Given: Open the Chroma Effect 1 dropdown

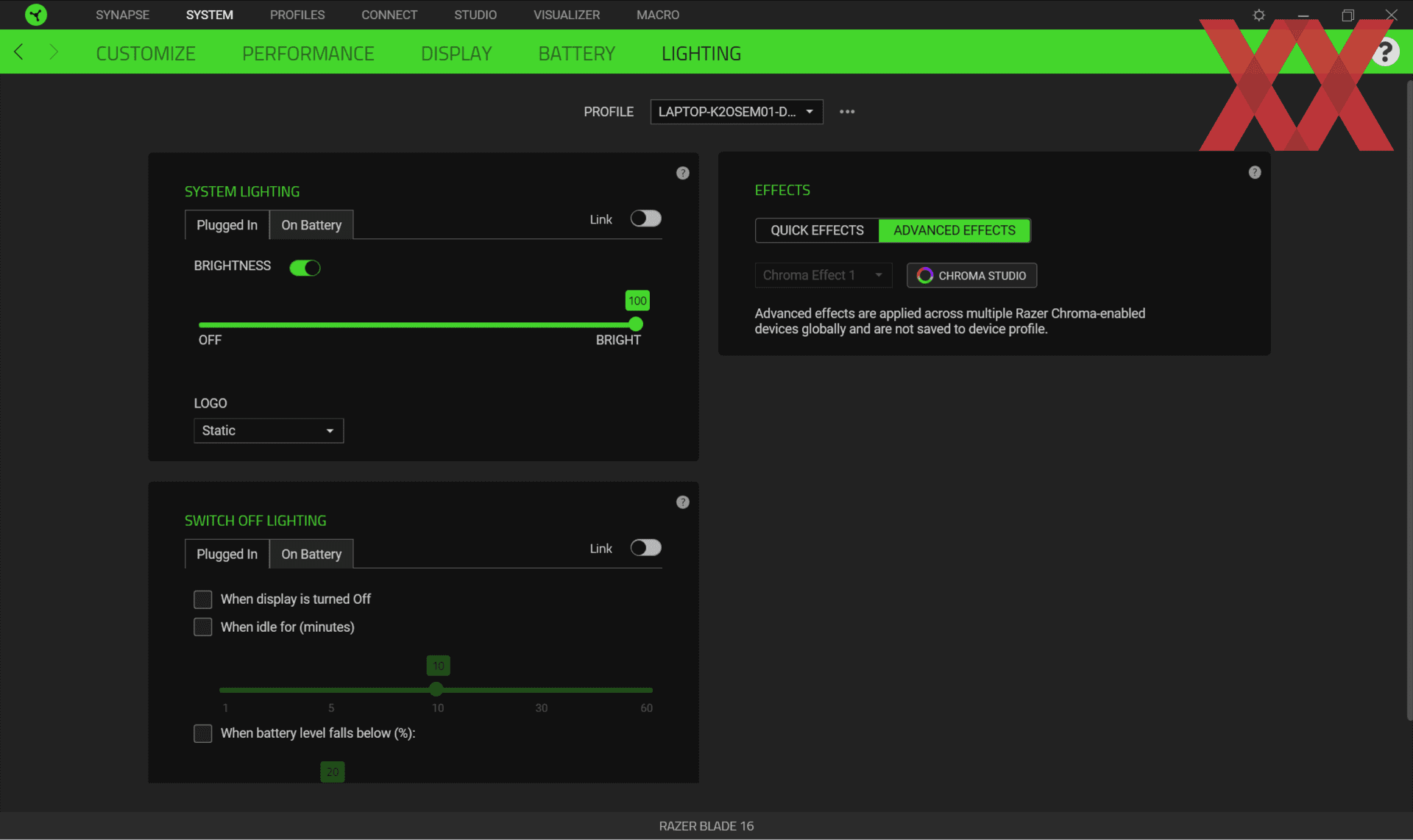Looking at the screenshot, I should click(824, 275).
